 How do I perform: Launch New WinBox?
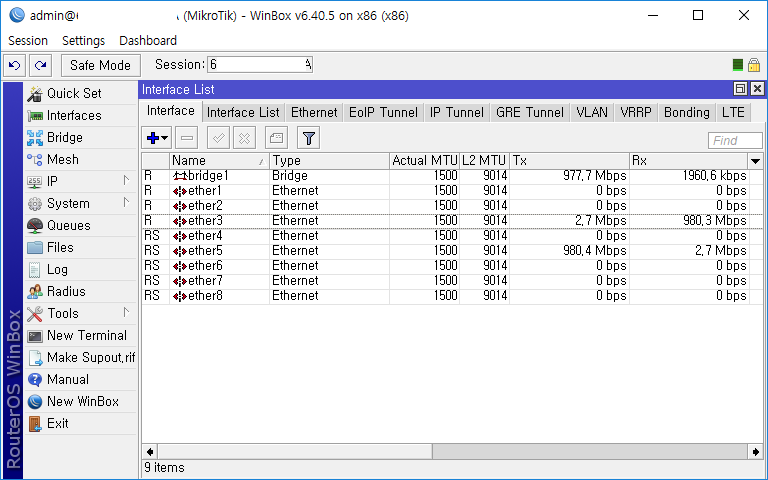click(80, 402)
